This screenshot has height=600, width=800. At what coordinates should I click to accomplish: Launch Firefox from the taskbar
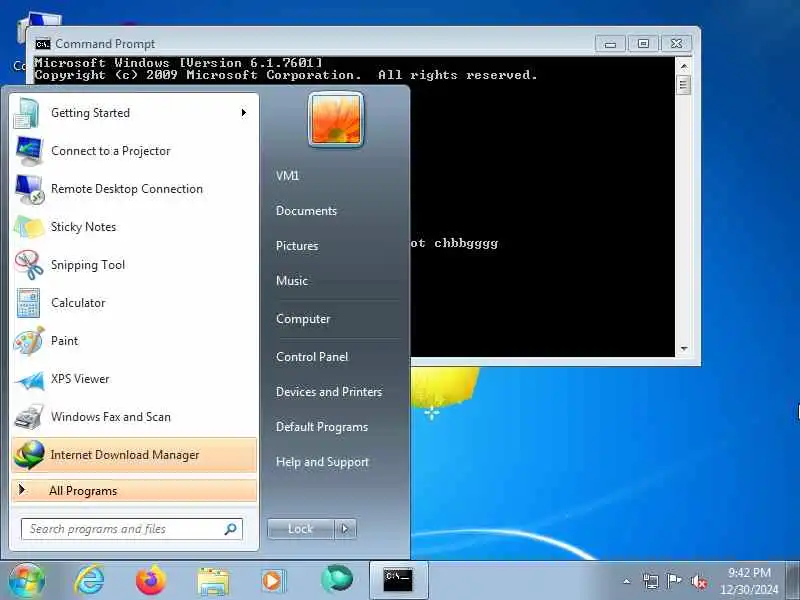151,580
